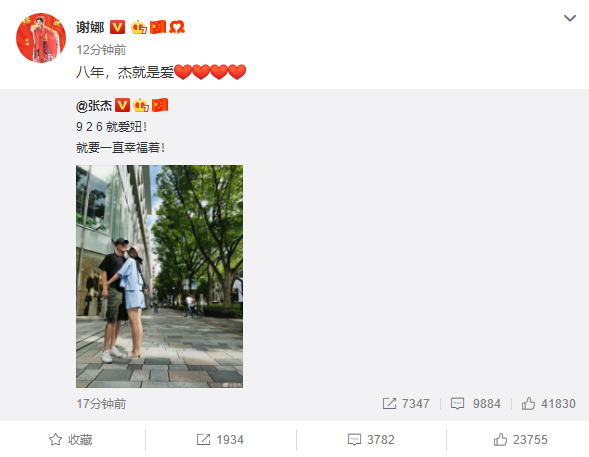Repost this post showing 1934 shares
The image size is (589, 457).
(220, 440)
